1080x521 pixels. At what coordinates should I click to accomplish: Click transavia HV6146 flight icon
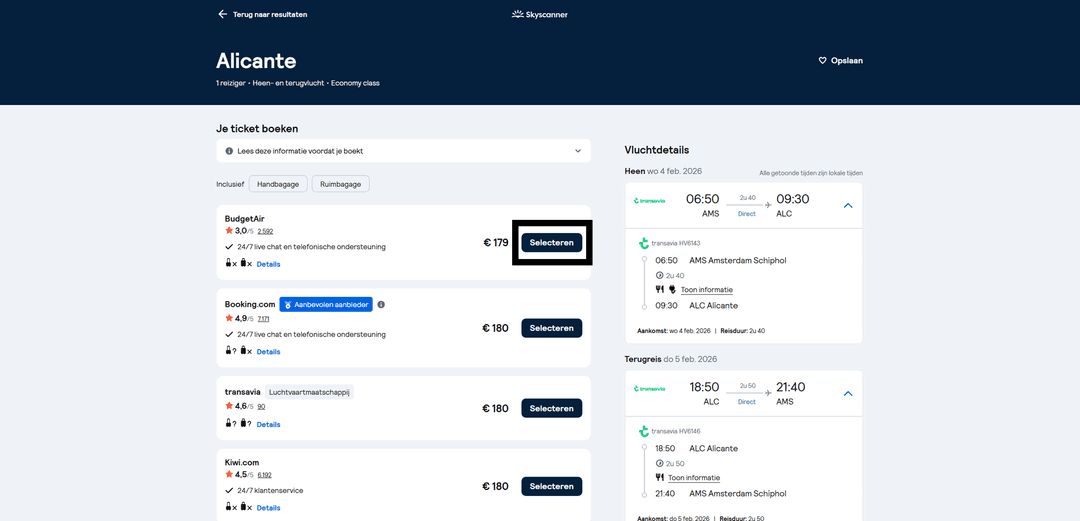(644, 431)
